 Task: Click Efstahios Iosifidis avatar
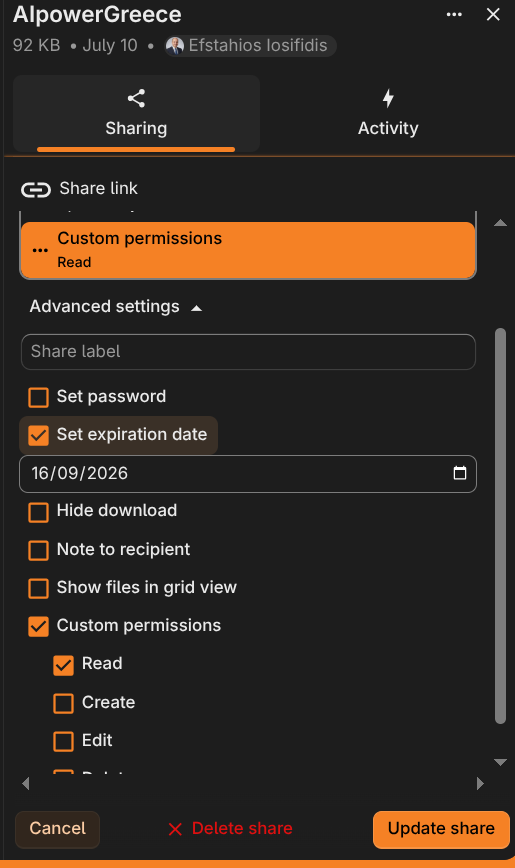(175, 45)
